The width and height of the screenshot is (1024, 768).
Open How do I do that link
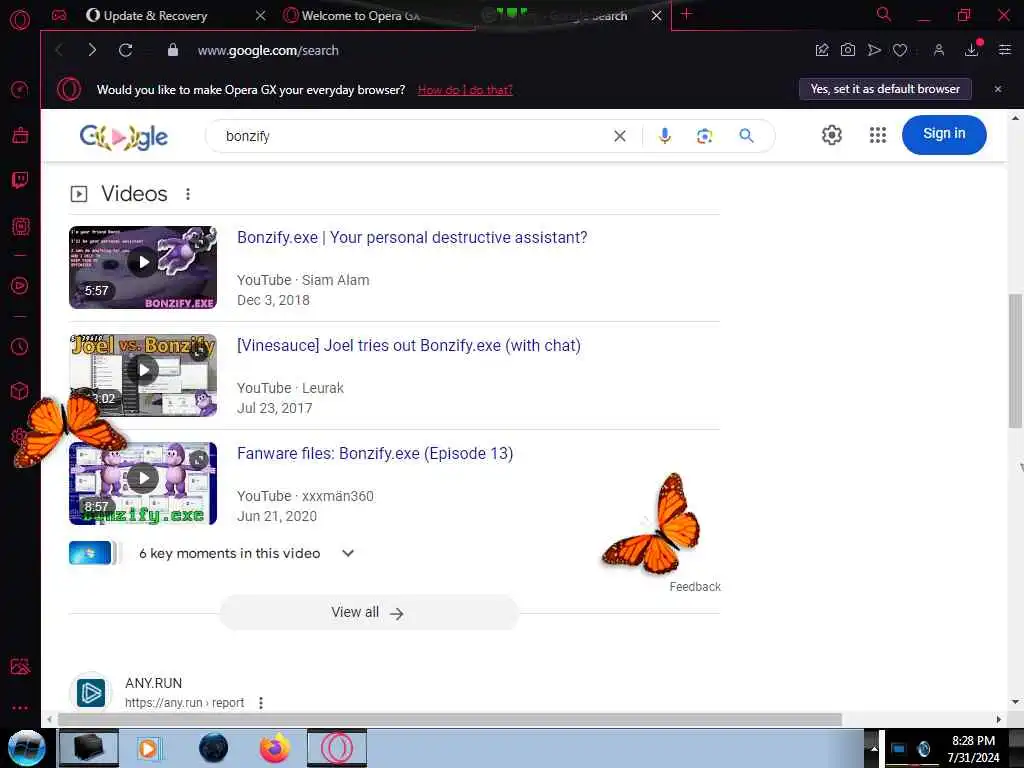click(465, 90)
